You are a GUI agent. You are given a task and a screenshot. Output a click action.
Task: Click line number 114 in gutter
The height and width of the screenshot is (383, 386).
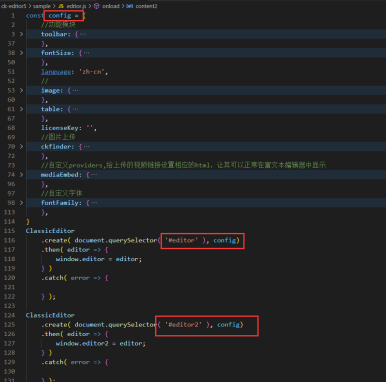9,221
